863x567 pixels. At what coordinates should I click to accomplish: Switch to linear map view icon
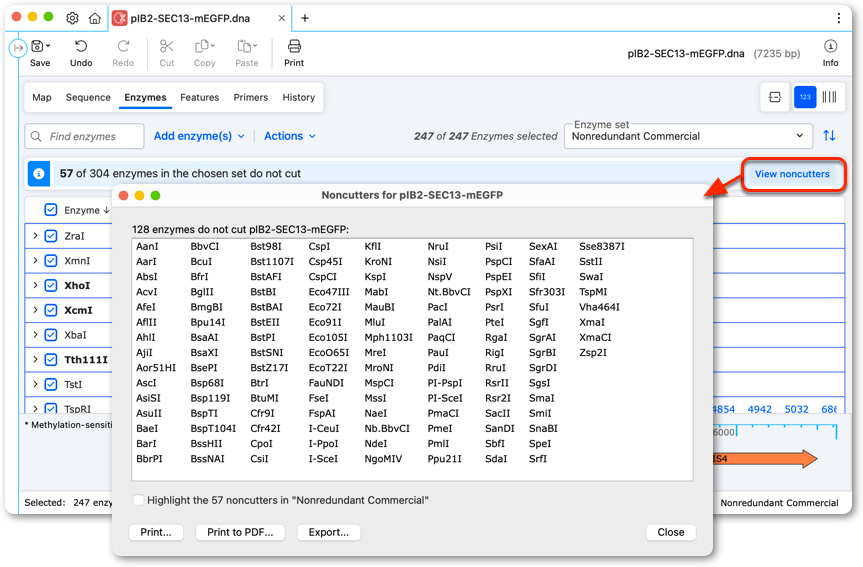coord(774,97)
